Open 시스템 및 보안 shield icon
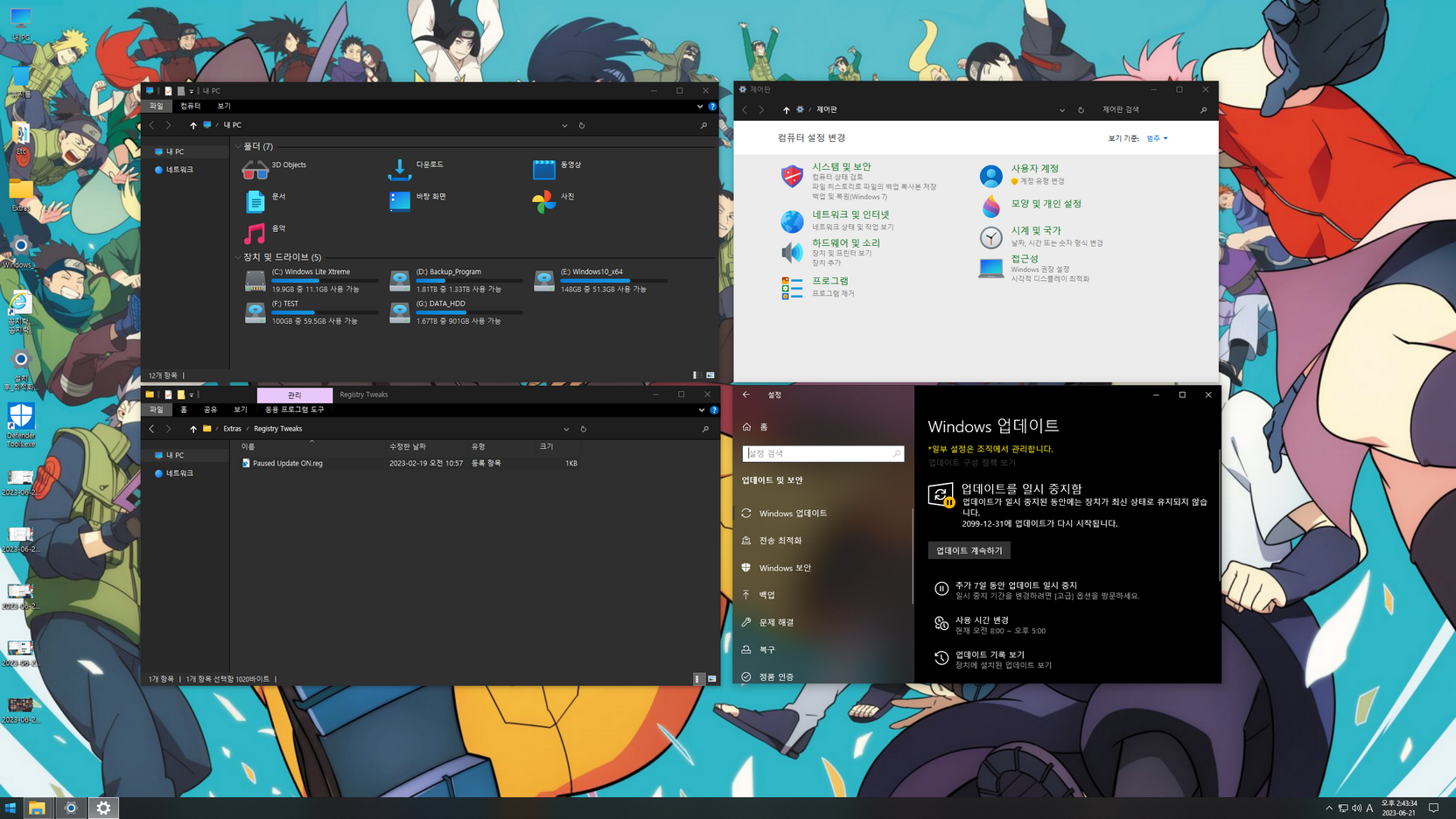 click(792, 176)
